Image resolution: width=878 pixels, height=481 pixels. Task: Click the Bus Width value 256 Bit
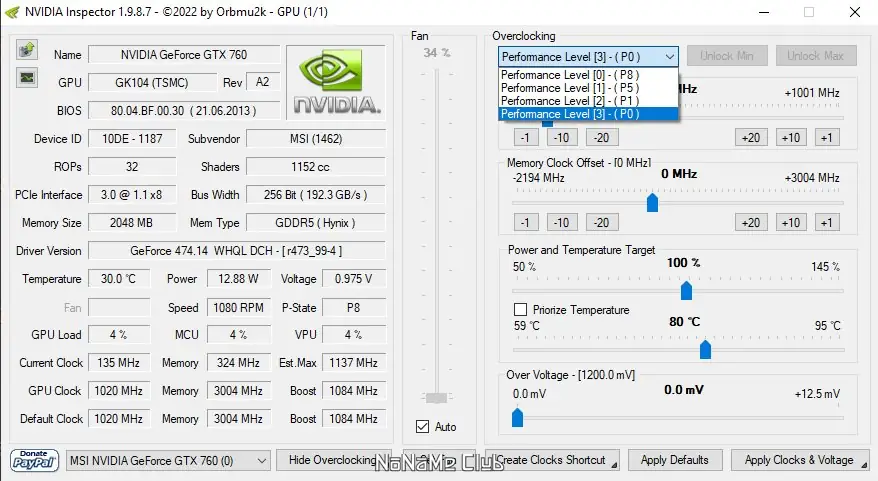click(316, 195)
